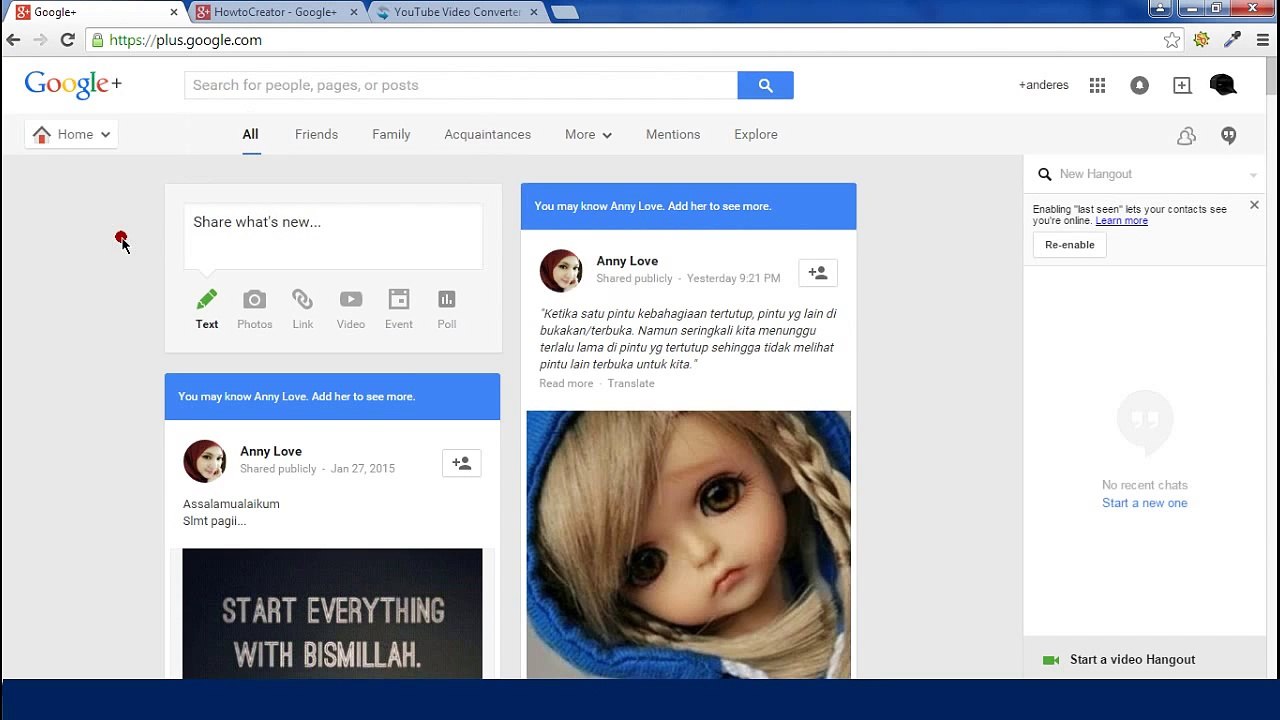Click the Learn more link
Screen dimensions: 1280x720
(1121, 221)
